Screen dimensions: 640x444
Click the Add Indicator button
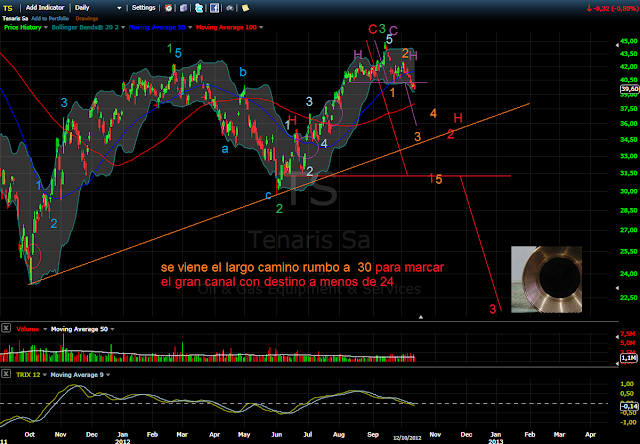coord(45,8)
